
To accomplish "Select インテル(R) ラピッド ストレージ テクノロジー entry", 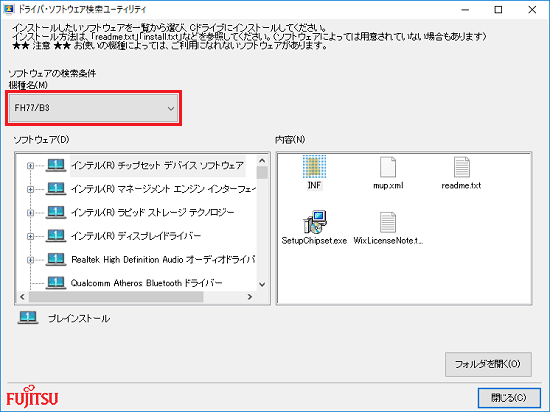I will (x=152, y=212).
